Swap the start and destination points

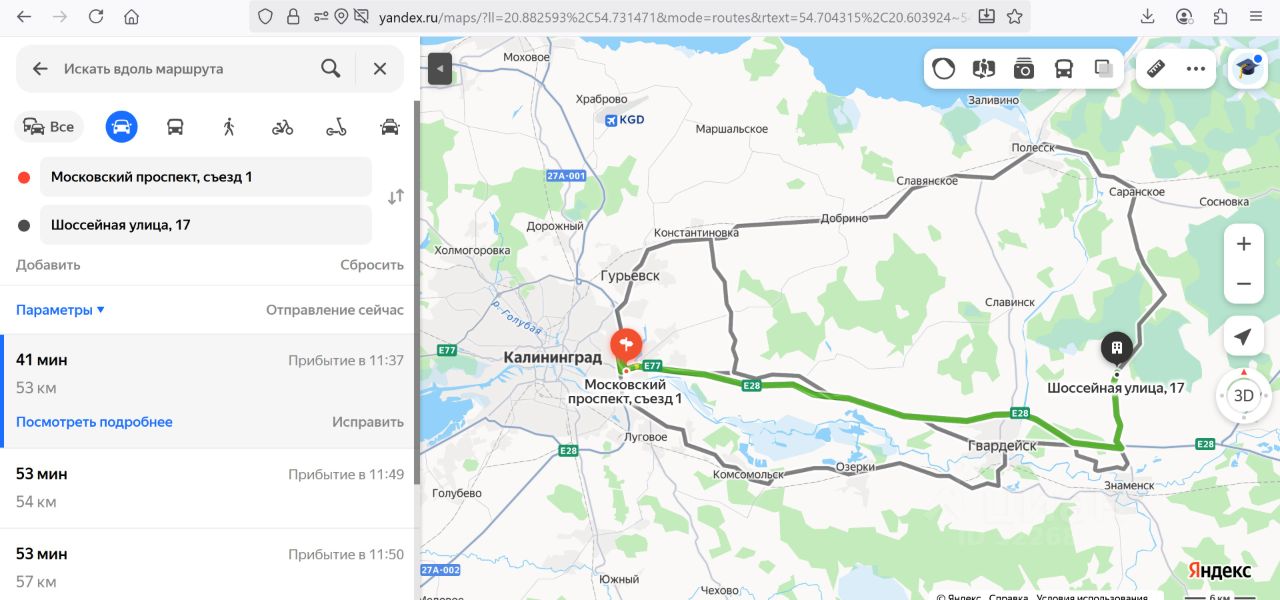coord(396,196)
